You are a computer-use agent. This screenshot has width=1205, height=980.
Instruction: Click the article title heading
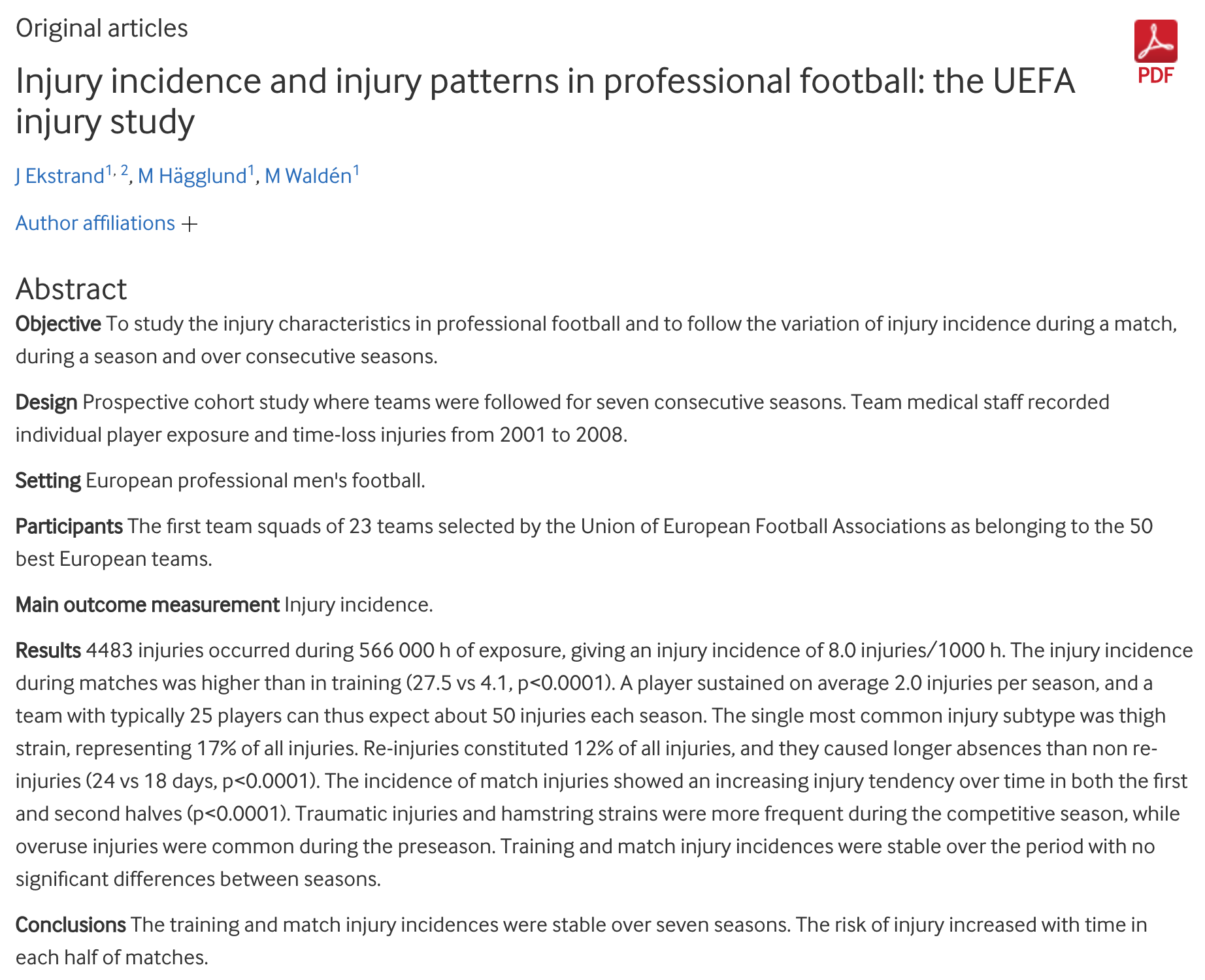[x=545, y=101]
